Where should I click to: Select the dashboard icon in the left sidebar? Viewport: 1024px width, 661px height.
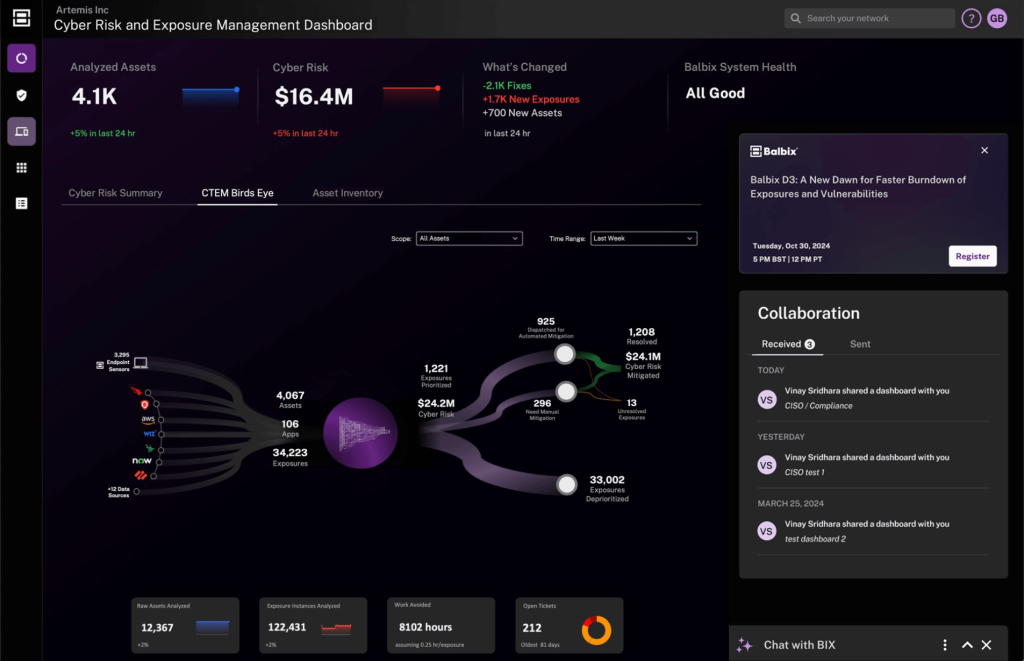[x=20, y=59]
